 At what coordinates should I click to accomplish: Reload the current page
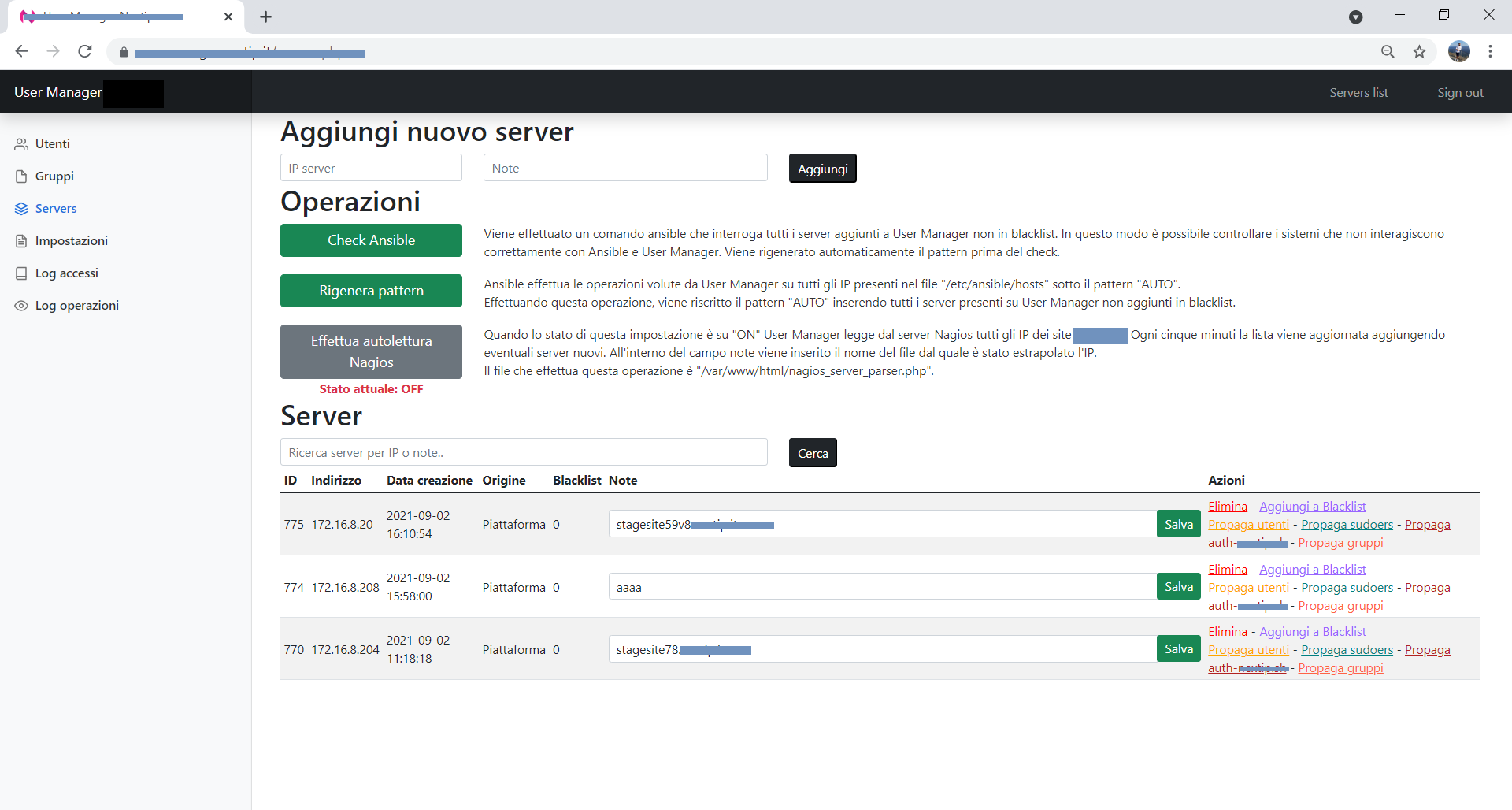[x=85, y=51]
